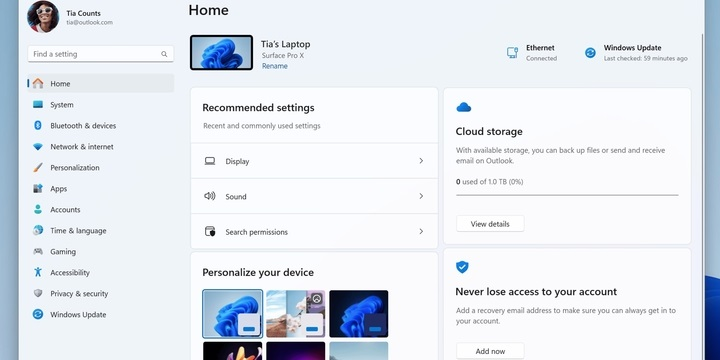Select the colorful flower dark theme thumbnail

[x=233, y=351]
